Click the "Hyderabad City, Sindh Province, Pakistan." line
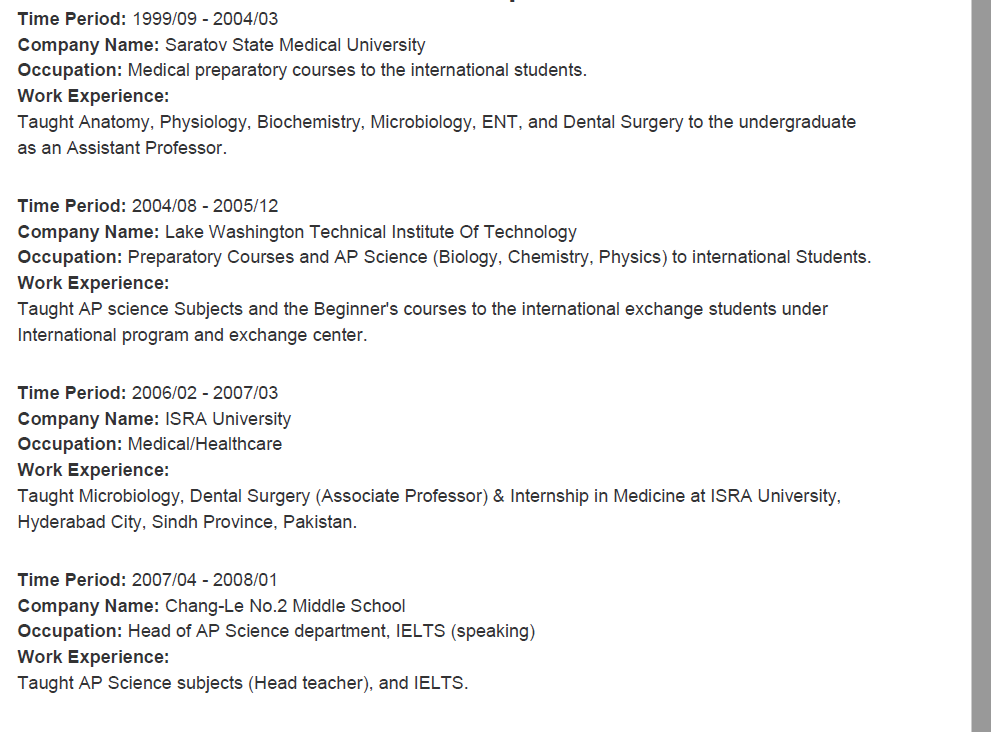Viewport: 991px width, 732px height. [x=187, y=522]
